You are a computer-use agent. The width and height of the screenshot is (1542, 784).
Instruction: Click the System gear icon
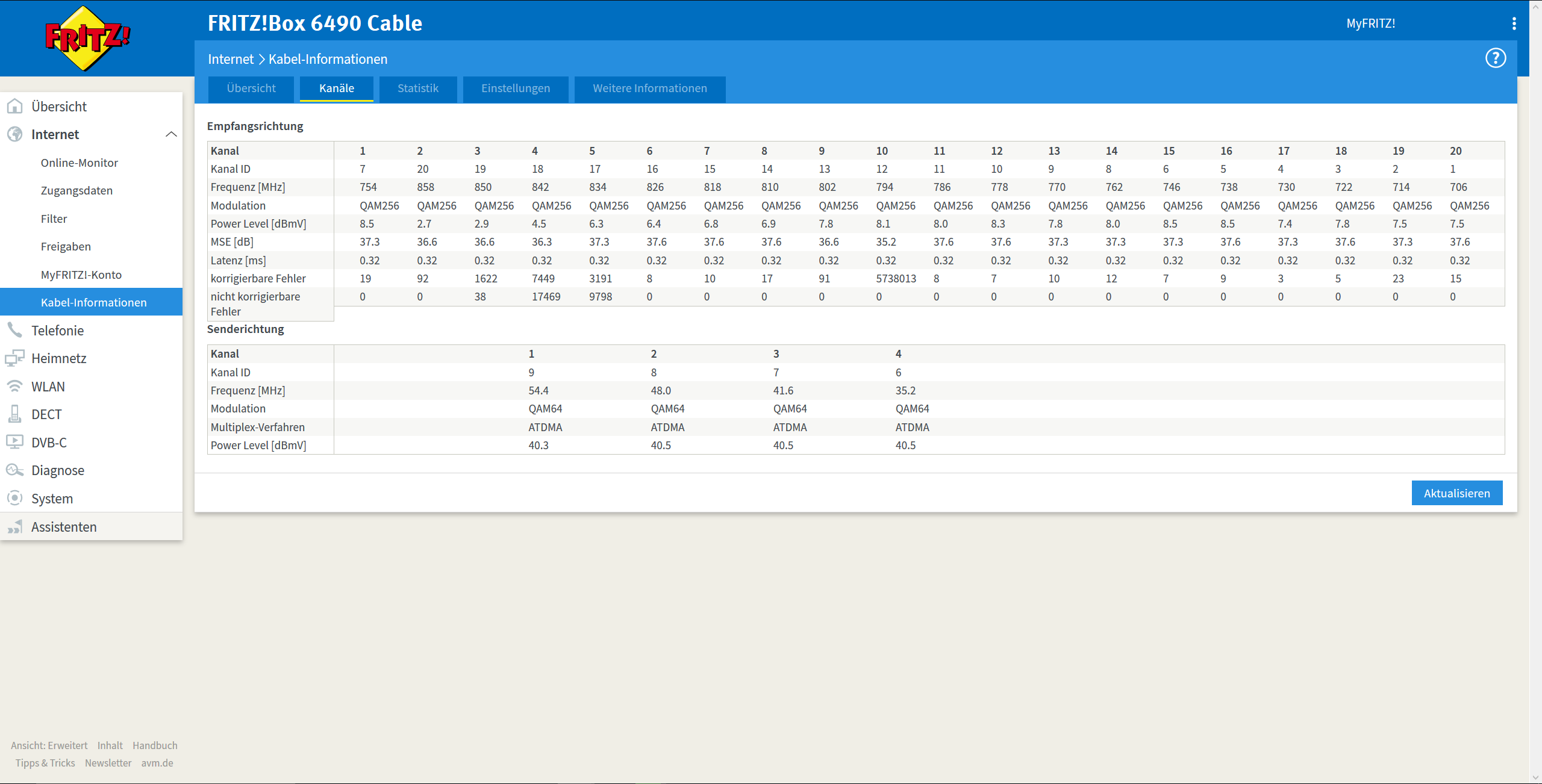pyautogui.click(x=14, y=499)
